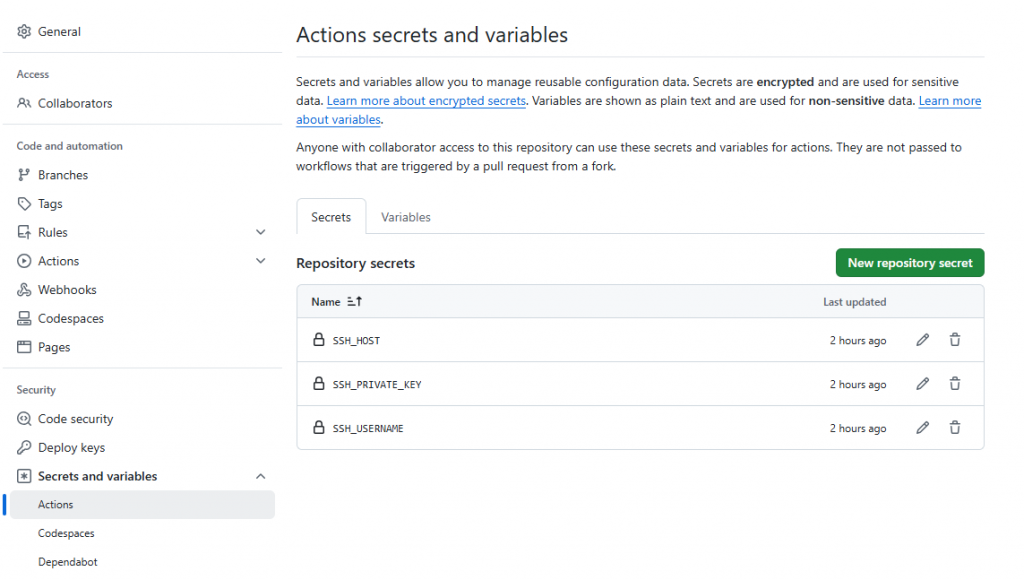Viewport: 1024px width, 580px height.
Task: Expand the Actions section chevron
Action: (x=261, y=261)
